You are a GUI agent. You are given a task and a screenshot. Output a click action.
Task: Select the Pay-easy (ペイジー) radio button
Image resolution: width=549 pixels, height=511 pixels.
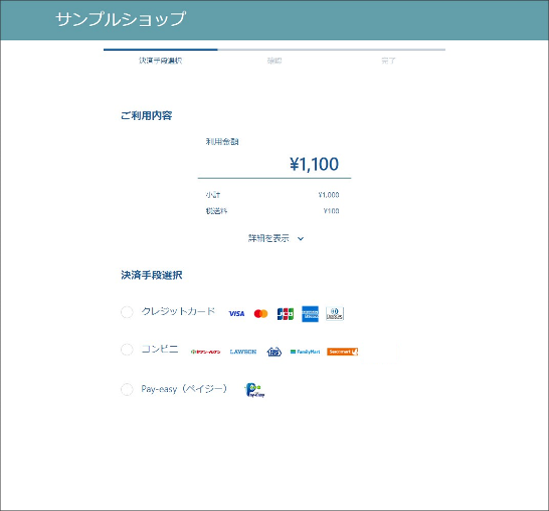pos(127,389)
